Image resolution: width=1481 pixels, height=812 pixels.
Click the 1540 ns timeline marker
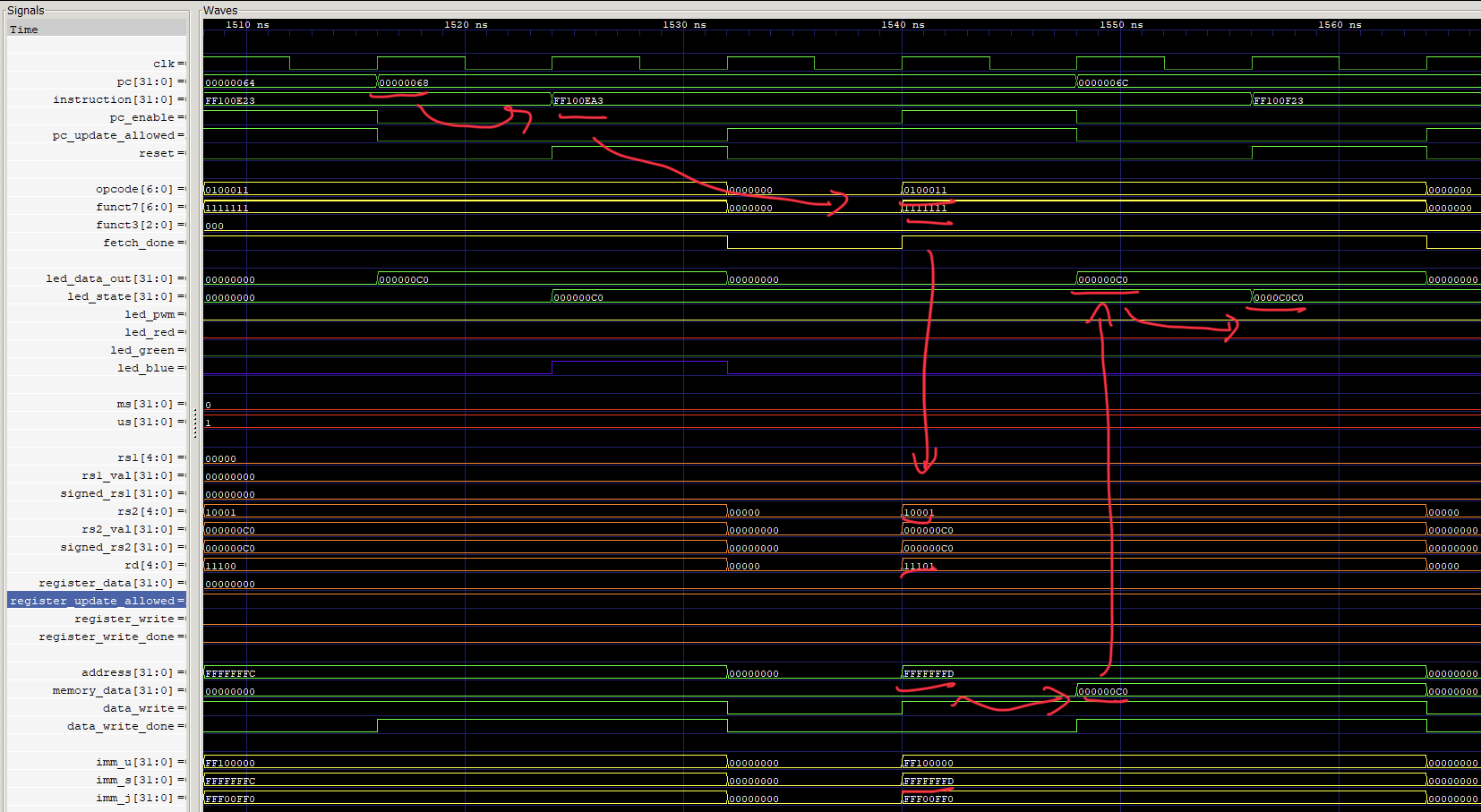(x=903, y=25)
